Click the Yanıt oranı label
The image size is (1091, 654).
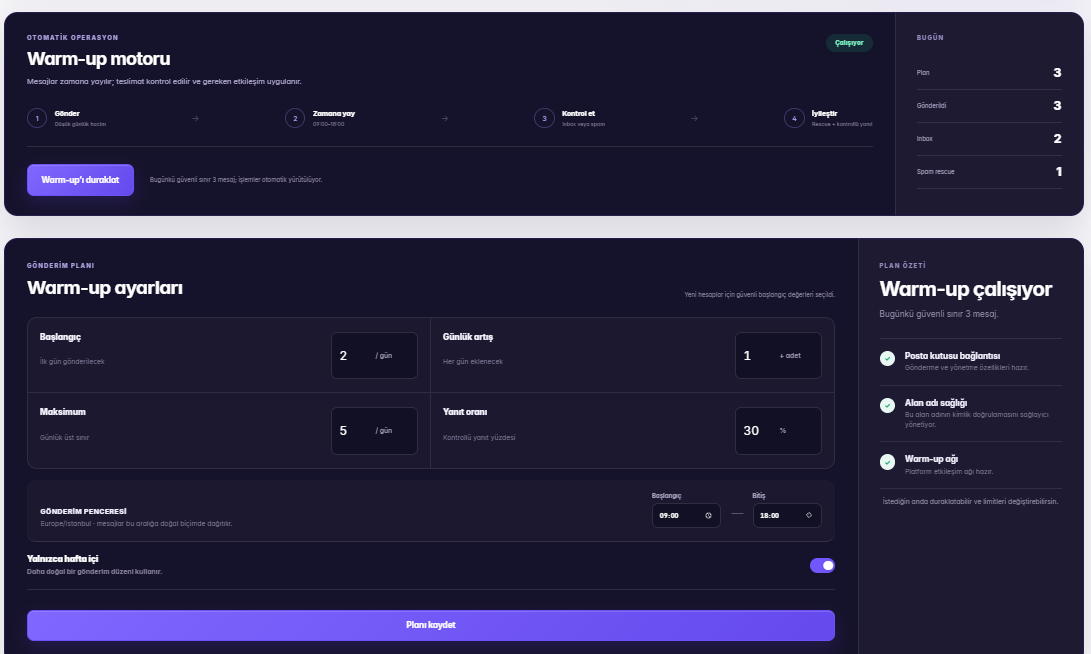(x=465, y=412)
